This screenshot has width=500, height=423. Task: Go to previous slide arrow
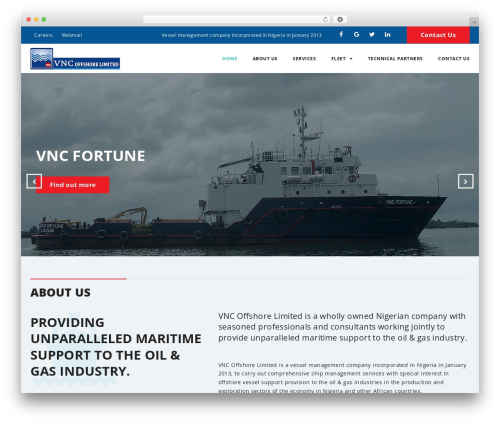pyautogui.click(x=34, y=181)
